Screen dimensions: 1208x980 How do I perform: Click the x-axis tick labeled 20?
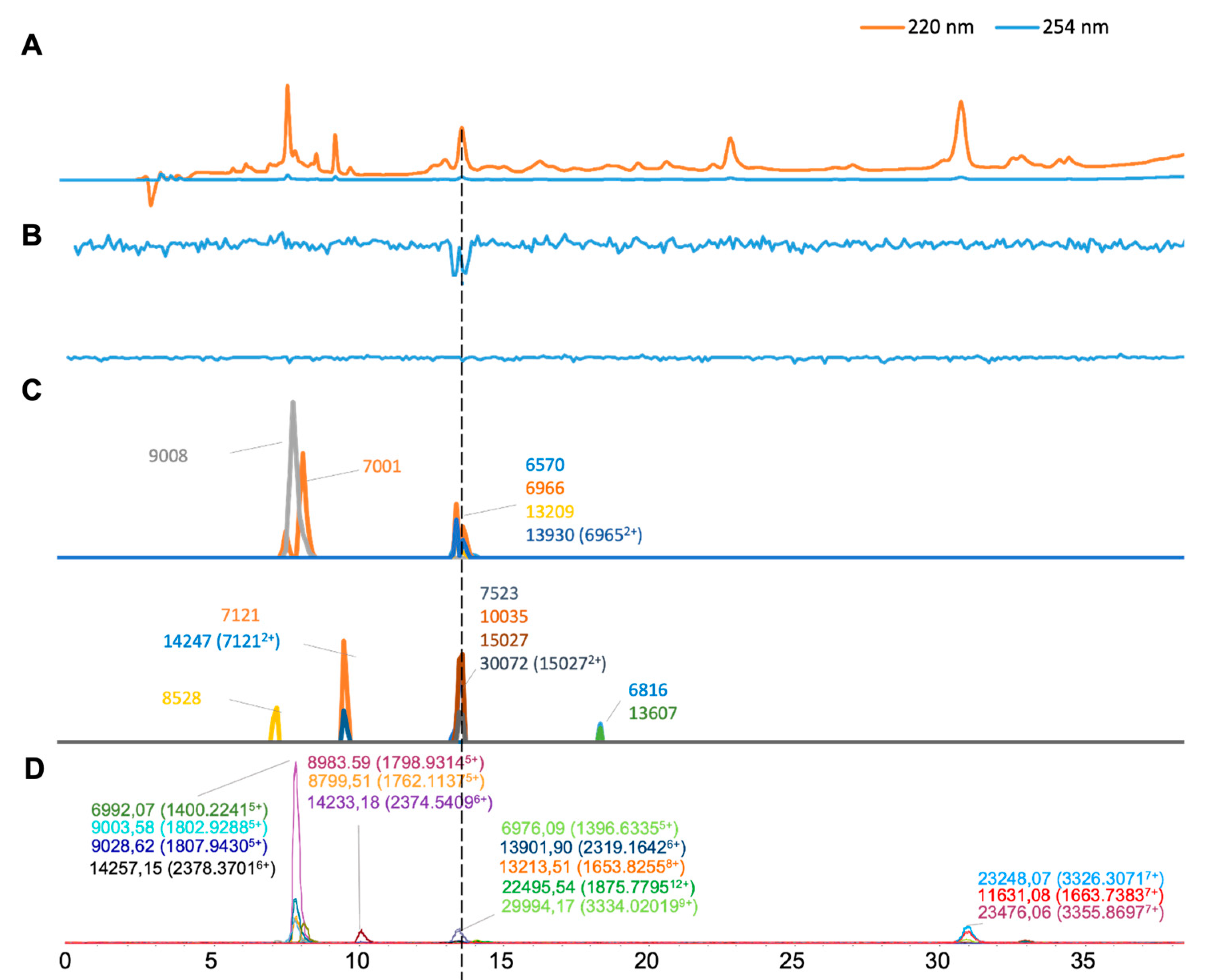click(646, 961)
